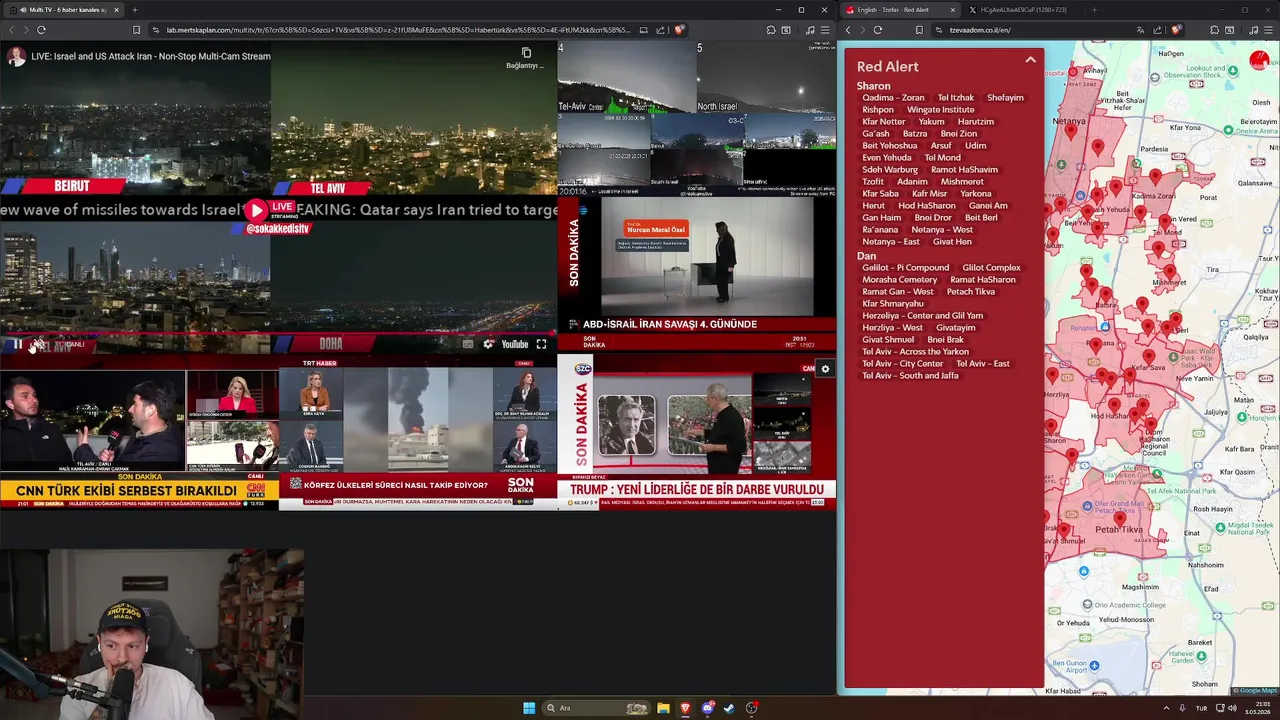Click the CNN Türk stream thumbnail
Screen dimensions: 1280x720
coord(139,433)
